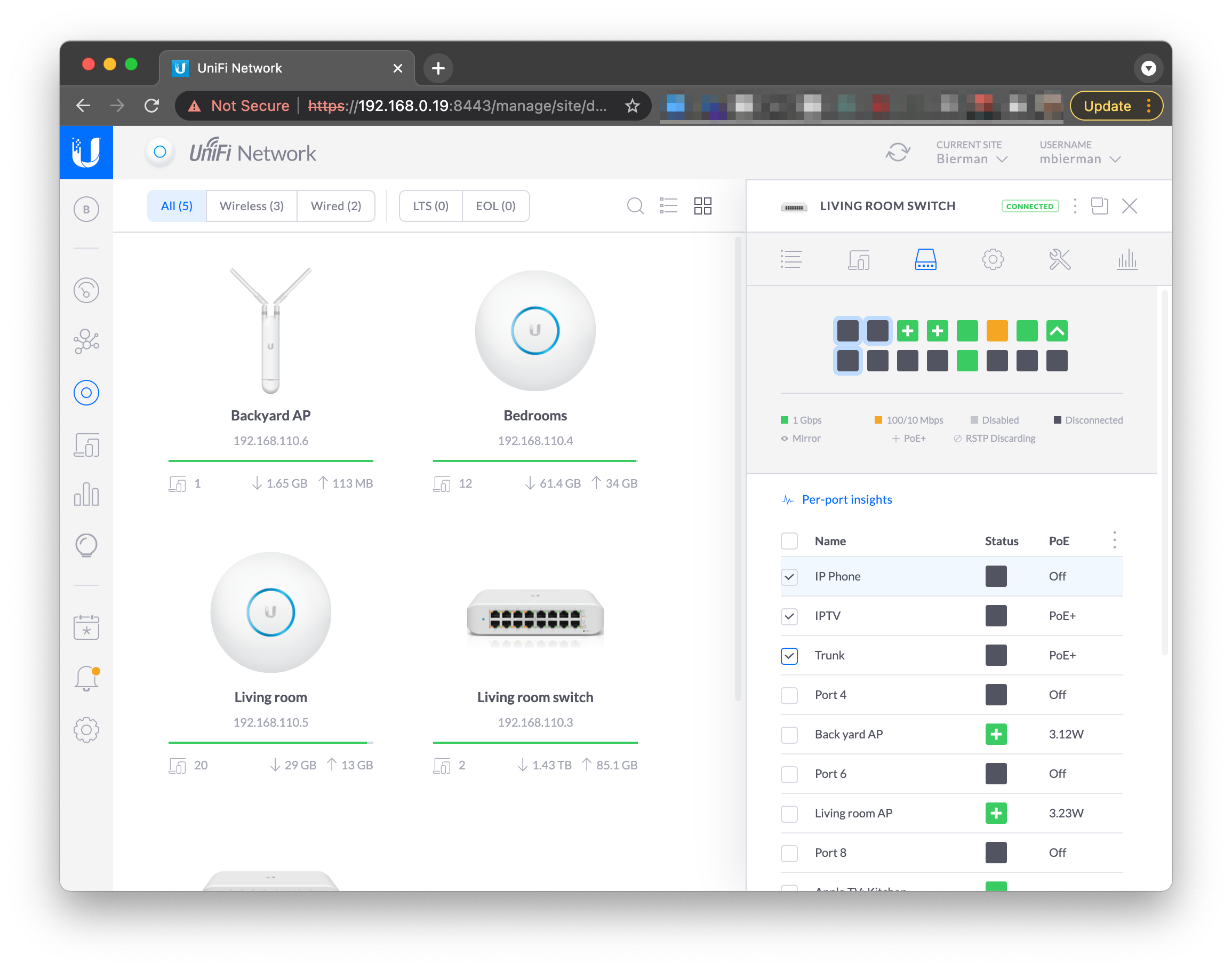Viewport: 1232px width, 970px height.
Task: Select the Wired (2) filter tab
Action: 335,206
